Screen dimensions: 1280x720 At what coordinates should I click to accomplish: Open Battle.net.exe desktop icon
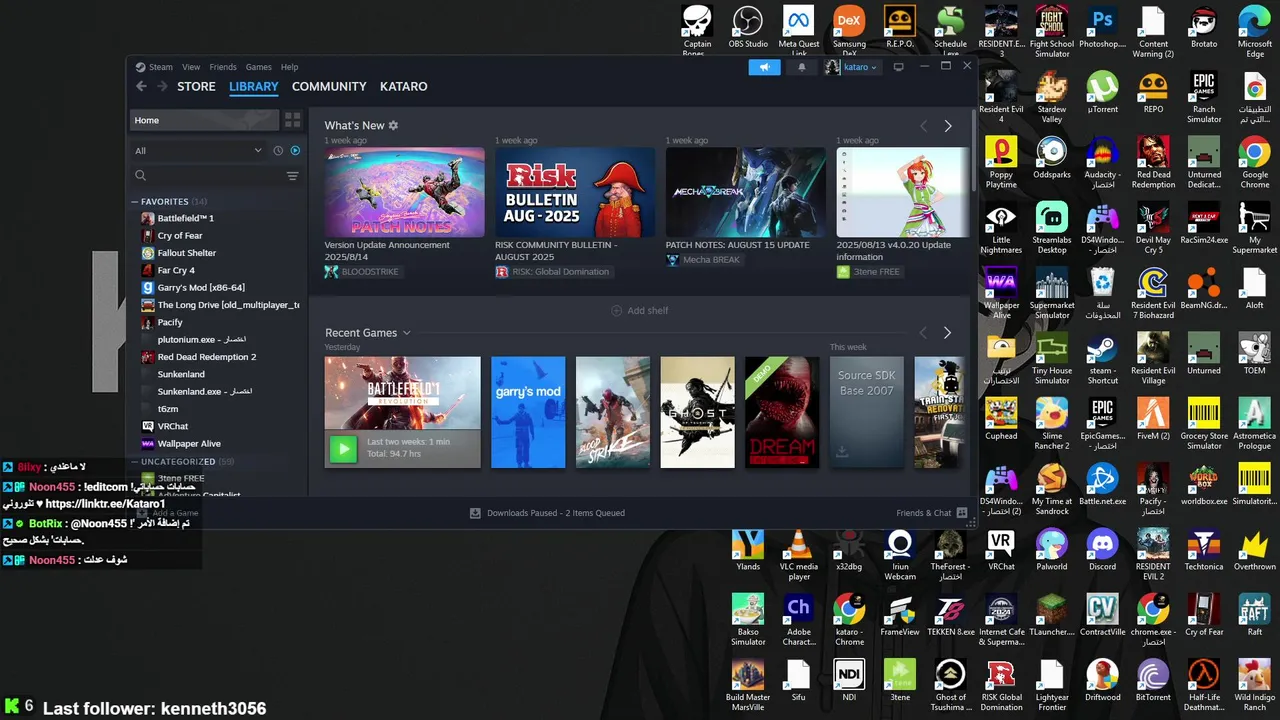click(1102, 485)
